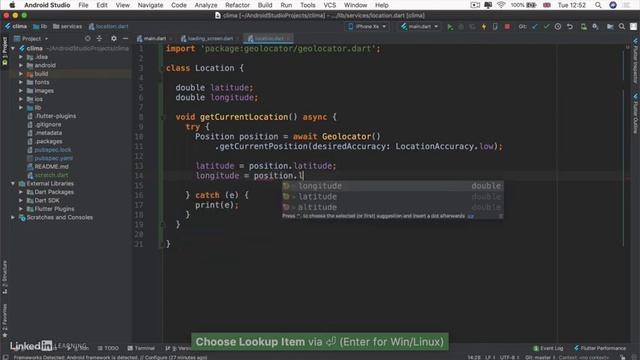Open the Apple menu

click(12, 5)
